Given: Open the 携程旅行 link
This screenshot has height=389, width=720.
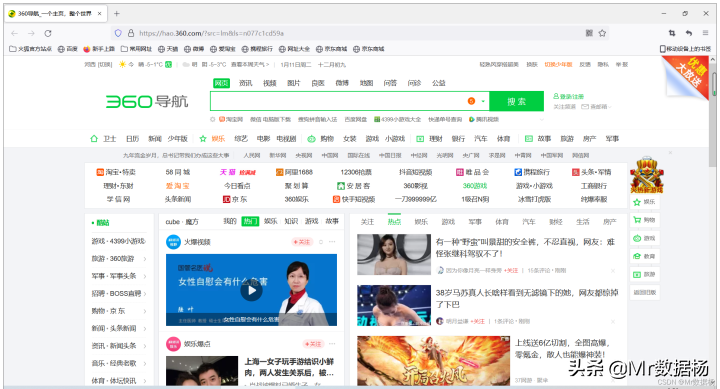Looking at the screenshot, I should coord(532,172).
